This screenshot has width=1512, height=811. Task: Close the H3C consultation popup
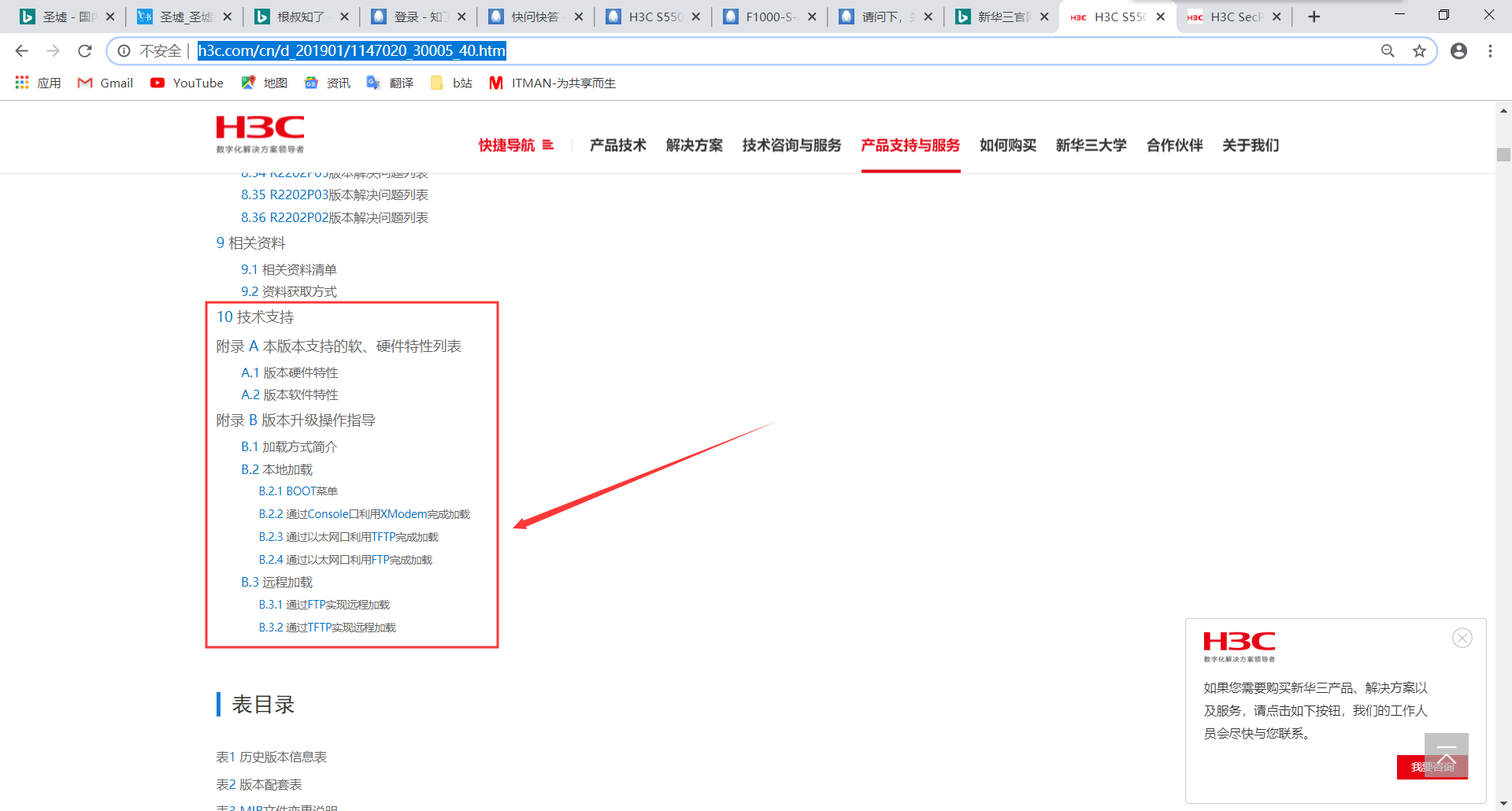tap(1462, 638)
